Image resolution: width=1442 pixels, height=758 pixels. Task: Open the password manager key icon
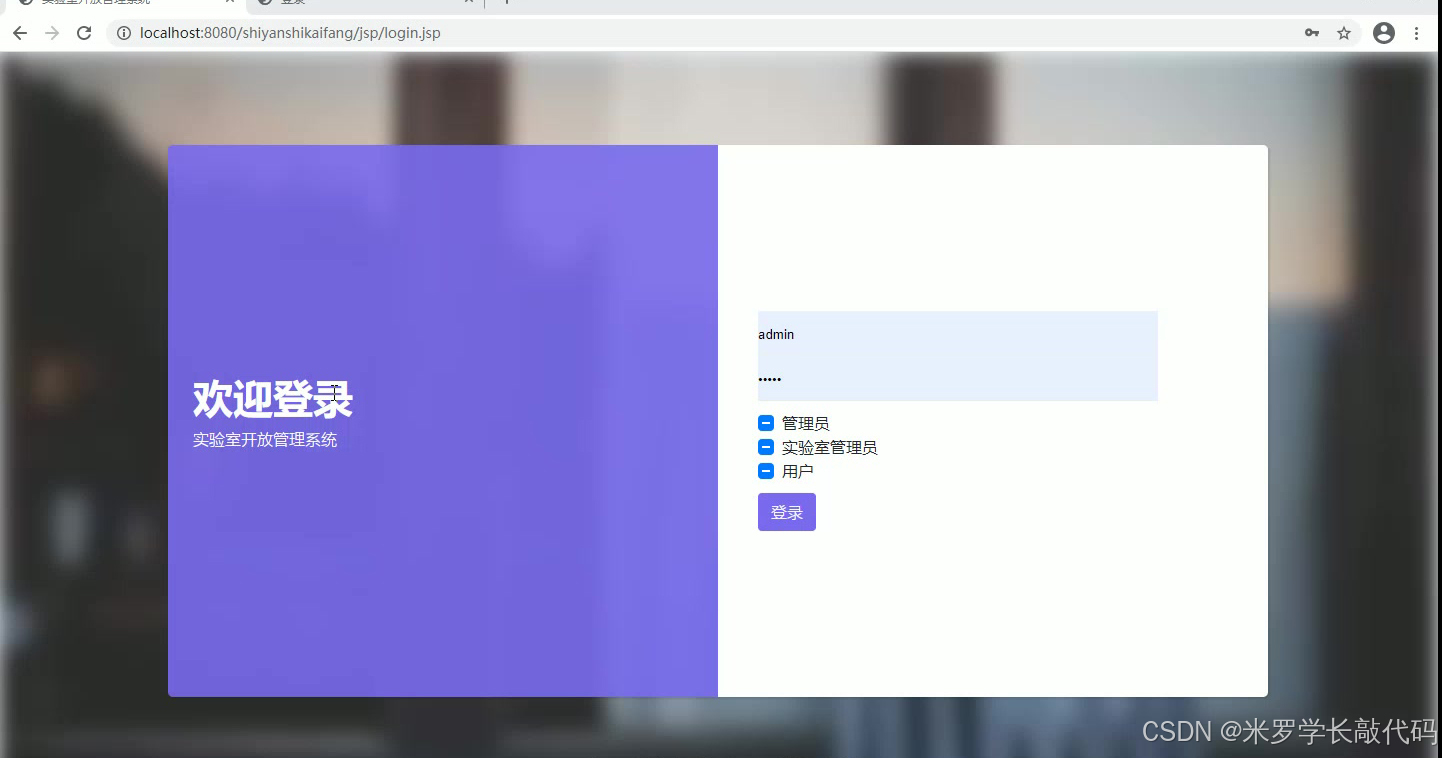tap(1311, 32)
